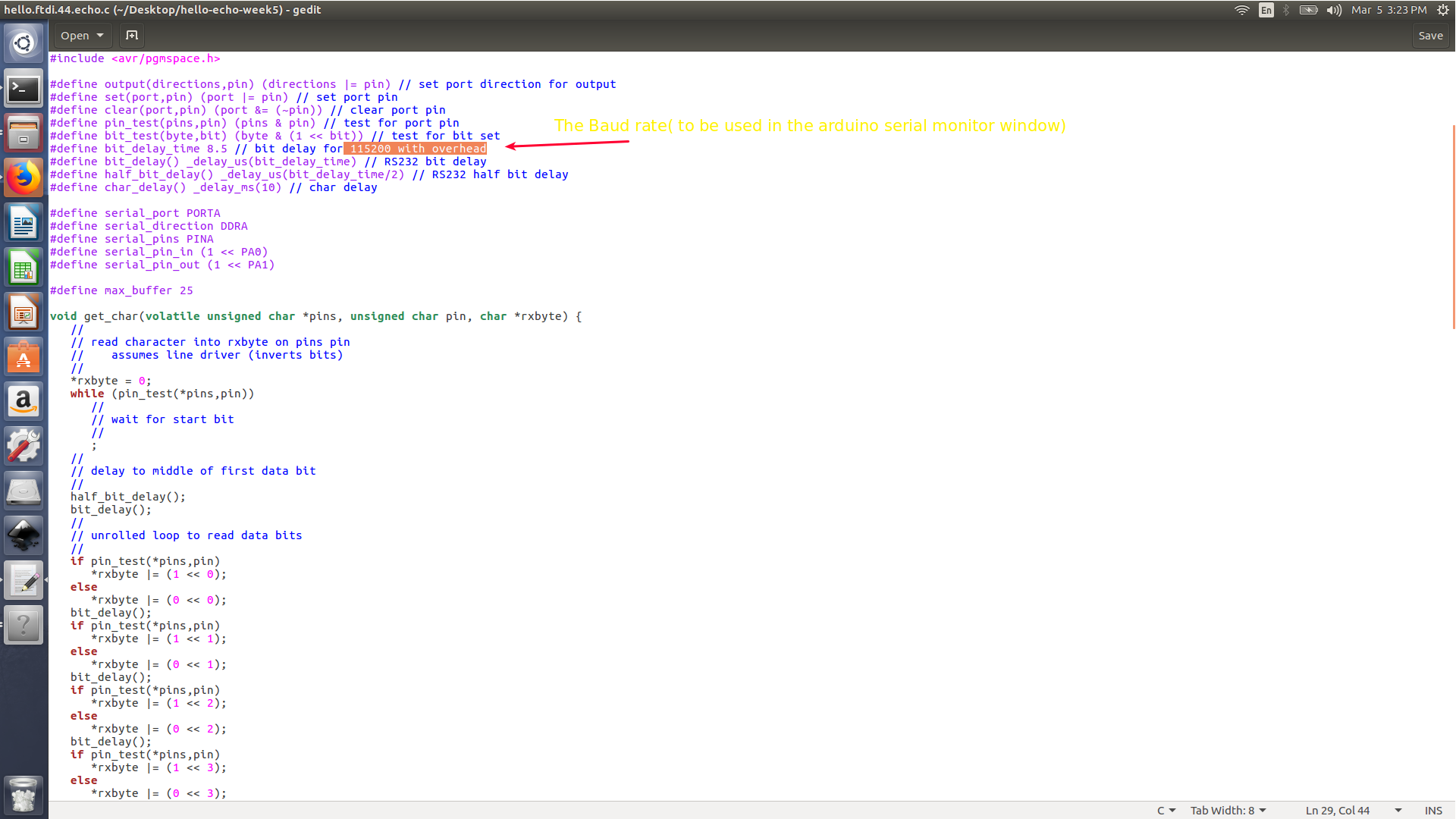This screenshot has height=819, width=1456.
Task: Open the Wi-Fi network indicator
Action: pyautogui.click(x=1241, y=10)
